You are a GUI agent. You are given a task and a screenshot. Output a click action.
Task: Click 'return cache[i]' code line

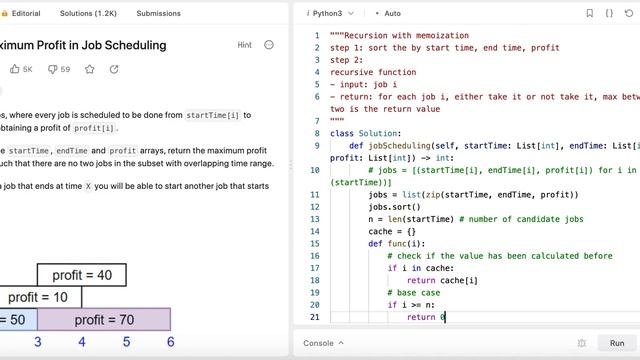click(442, 280)
